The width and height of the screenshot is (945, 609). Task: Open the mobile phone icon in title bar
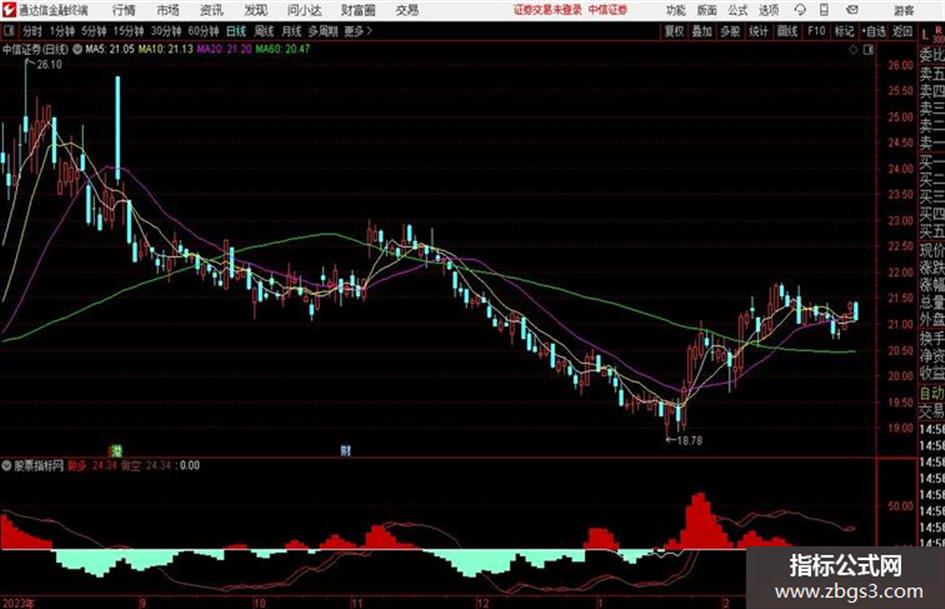pyautogui.click(x=824, y=10)
